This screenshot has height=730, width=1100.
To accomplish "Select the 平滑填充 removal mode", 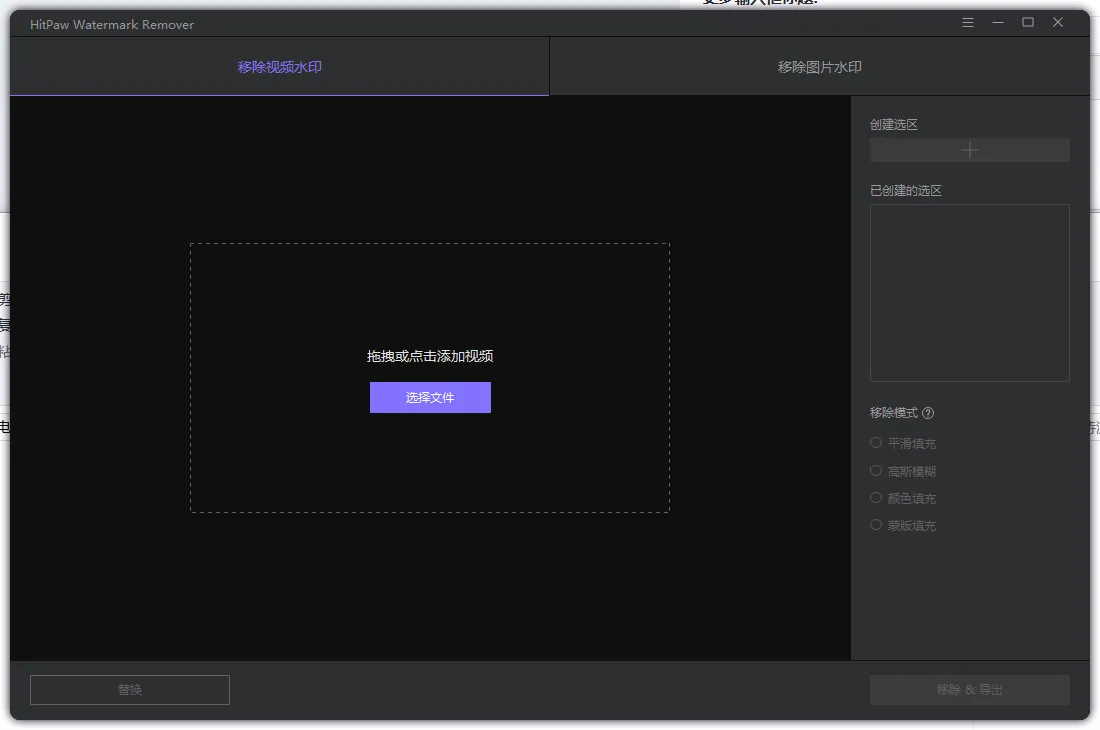I will (x=876, y=443).
